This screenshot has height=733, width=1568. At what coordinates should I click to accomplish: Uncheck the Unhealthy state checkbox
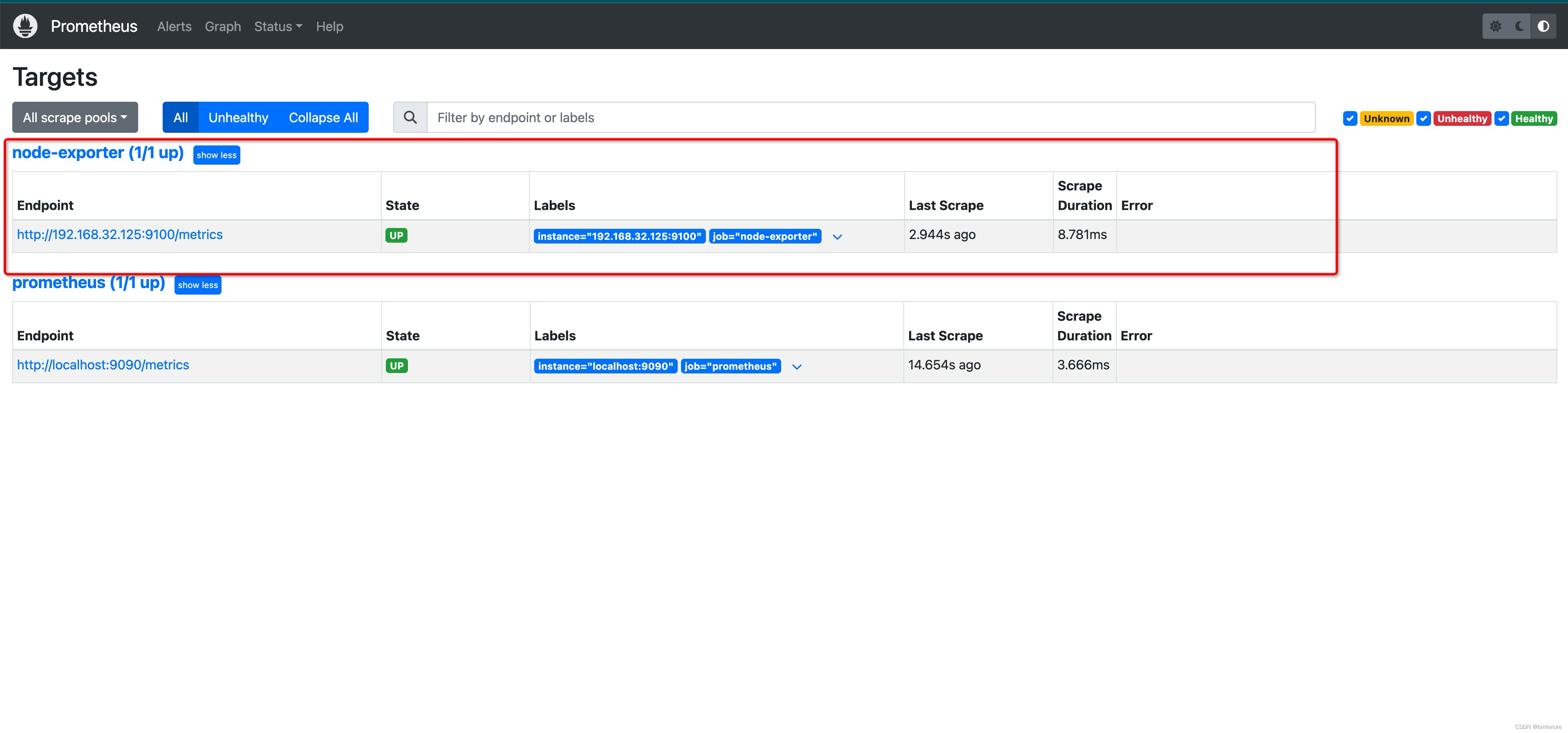pyautogui.click(x=1423, y=118)
